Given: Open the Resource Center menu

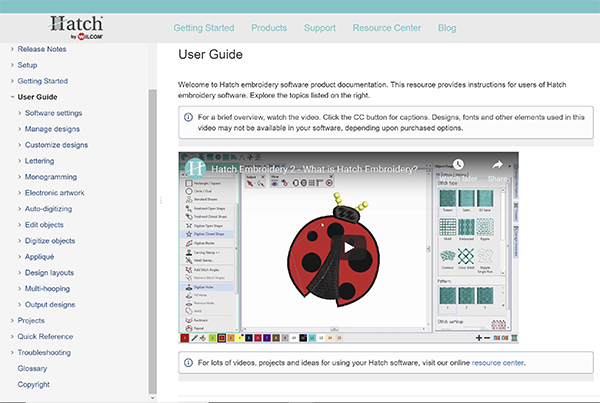Looking at the screenshot, I should point(386,28).
